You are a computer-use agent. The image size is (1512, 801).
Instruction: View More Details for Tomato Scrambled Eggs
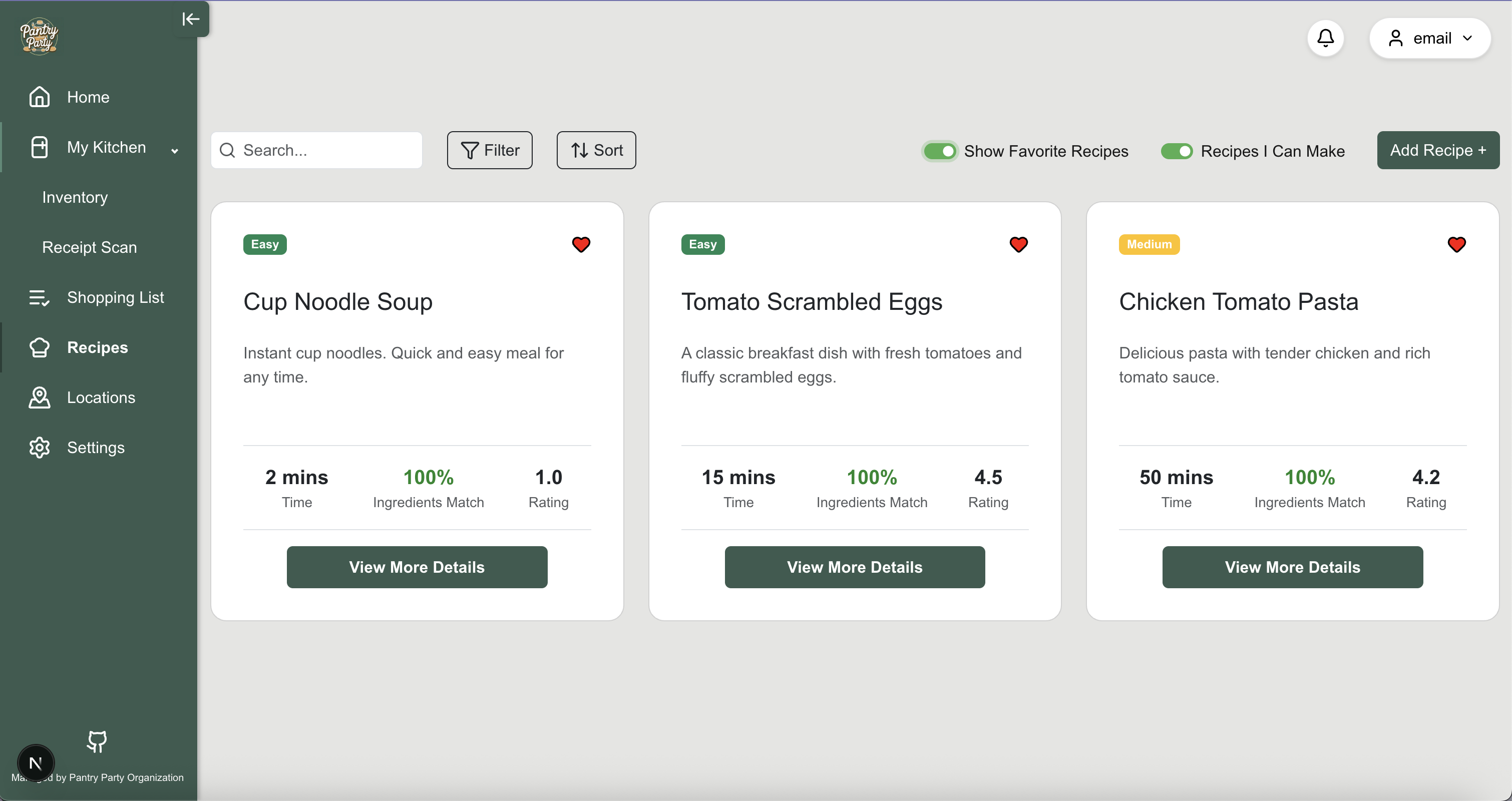(x=855, y=567)
